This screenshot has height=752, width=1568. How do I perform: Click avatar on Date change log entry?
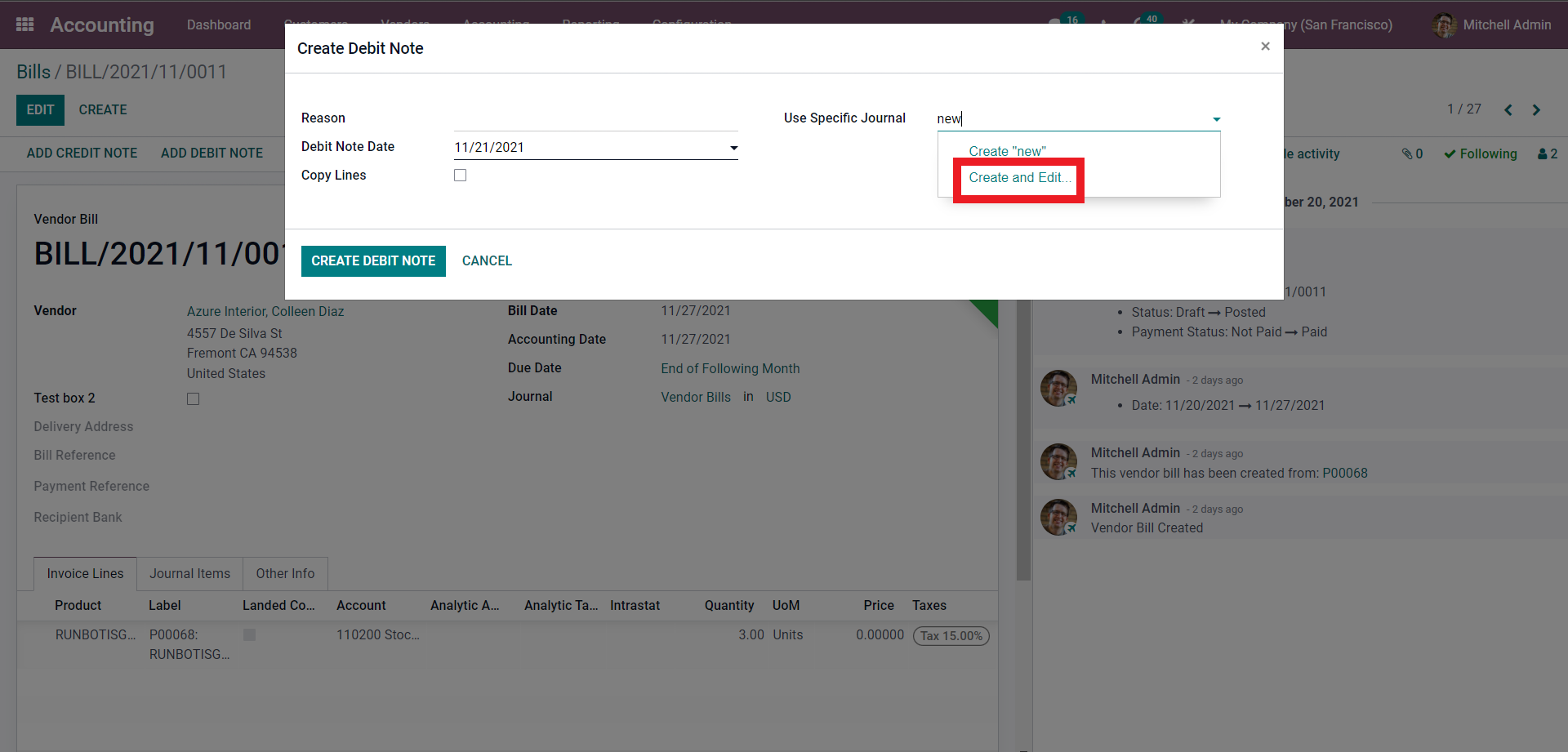point(1058,388)
